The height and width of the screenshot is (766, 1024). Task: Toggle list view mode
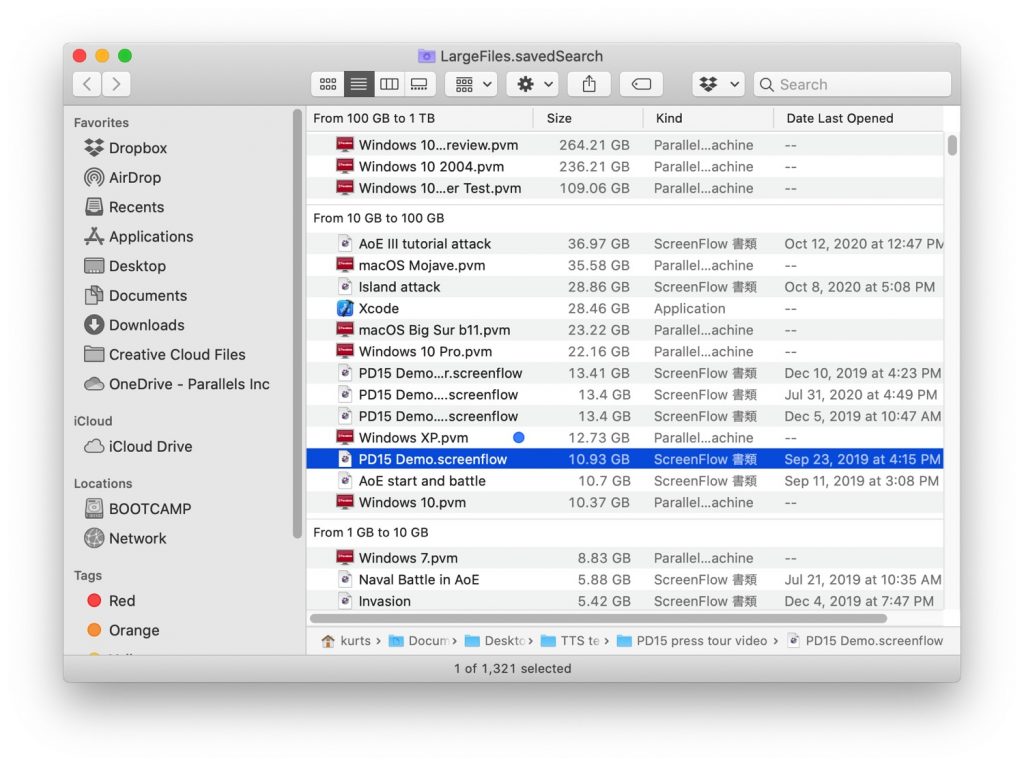click(358, 84)
